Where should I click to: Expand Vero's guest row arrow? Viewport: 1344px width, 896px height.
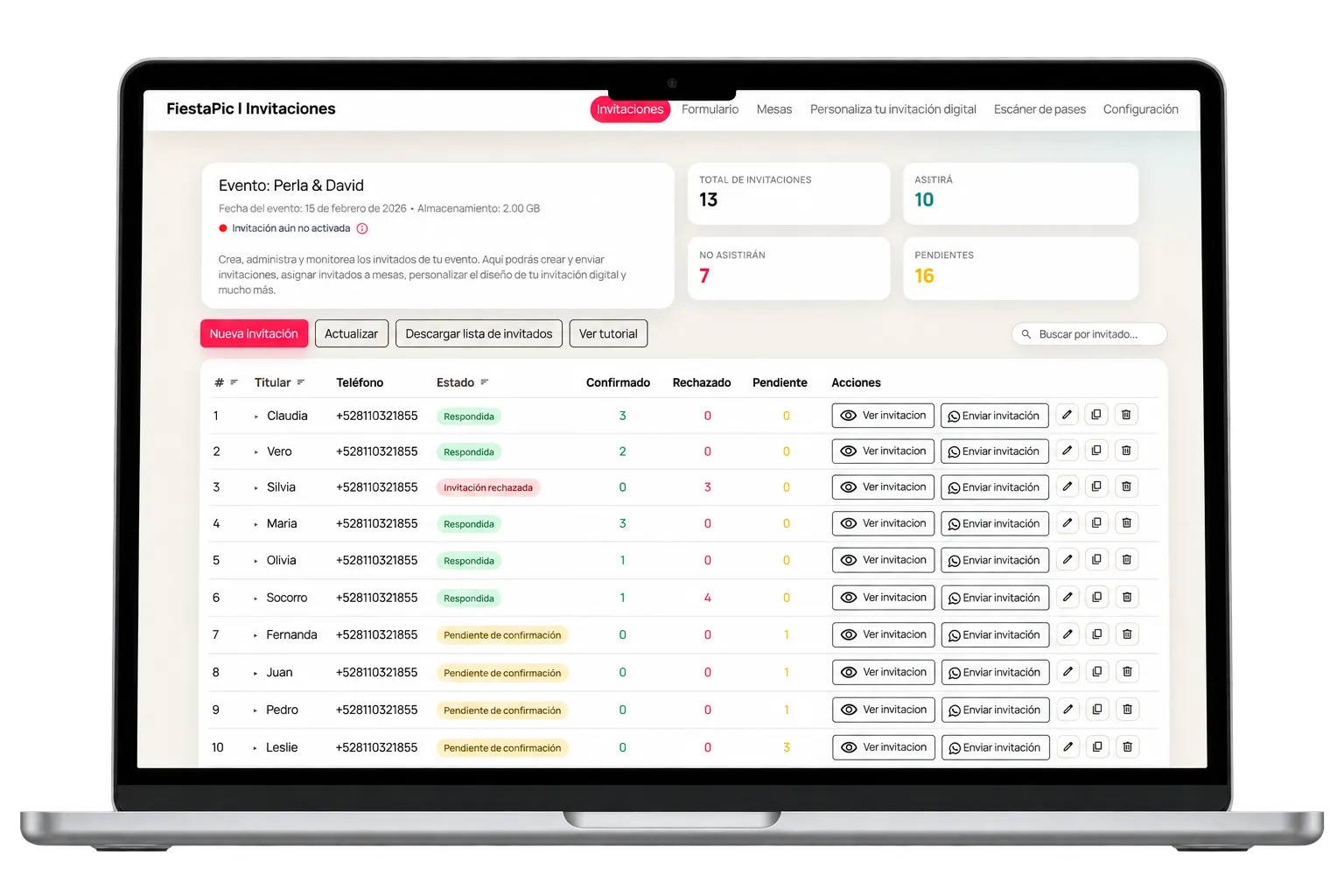click(255, 452)
